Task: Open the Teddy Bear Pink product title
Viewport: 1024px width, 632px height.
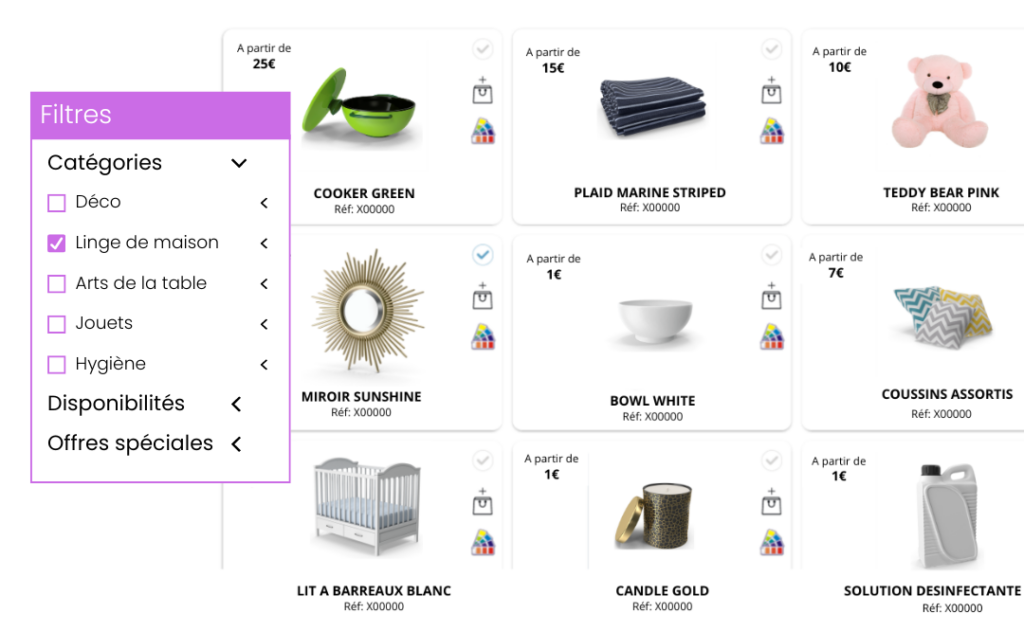Action: 941,193
